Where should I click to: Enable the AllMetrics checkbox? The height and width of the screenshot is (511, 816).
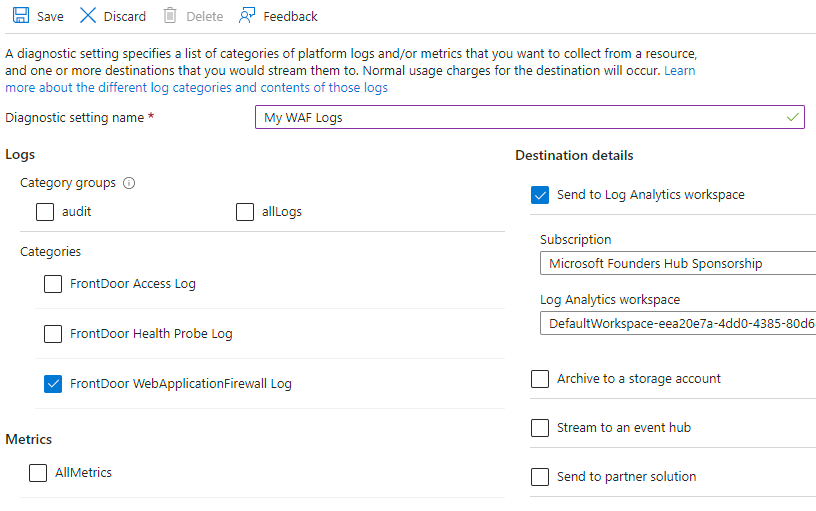pyautogui.click(x=37, y=472)
